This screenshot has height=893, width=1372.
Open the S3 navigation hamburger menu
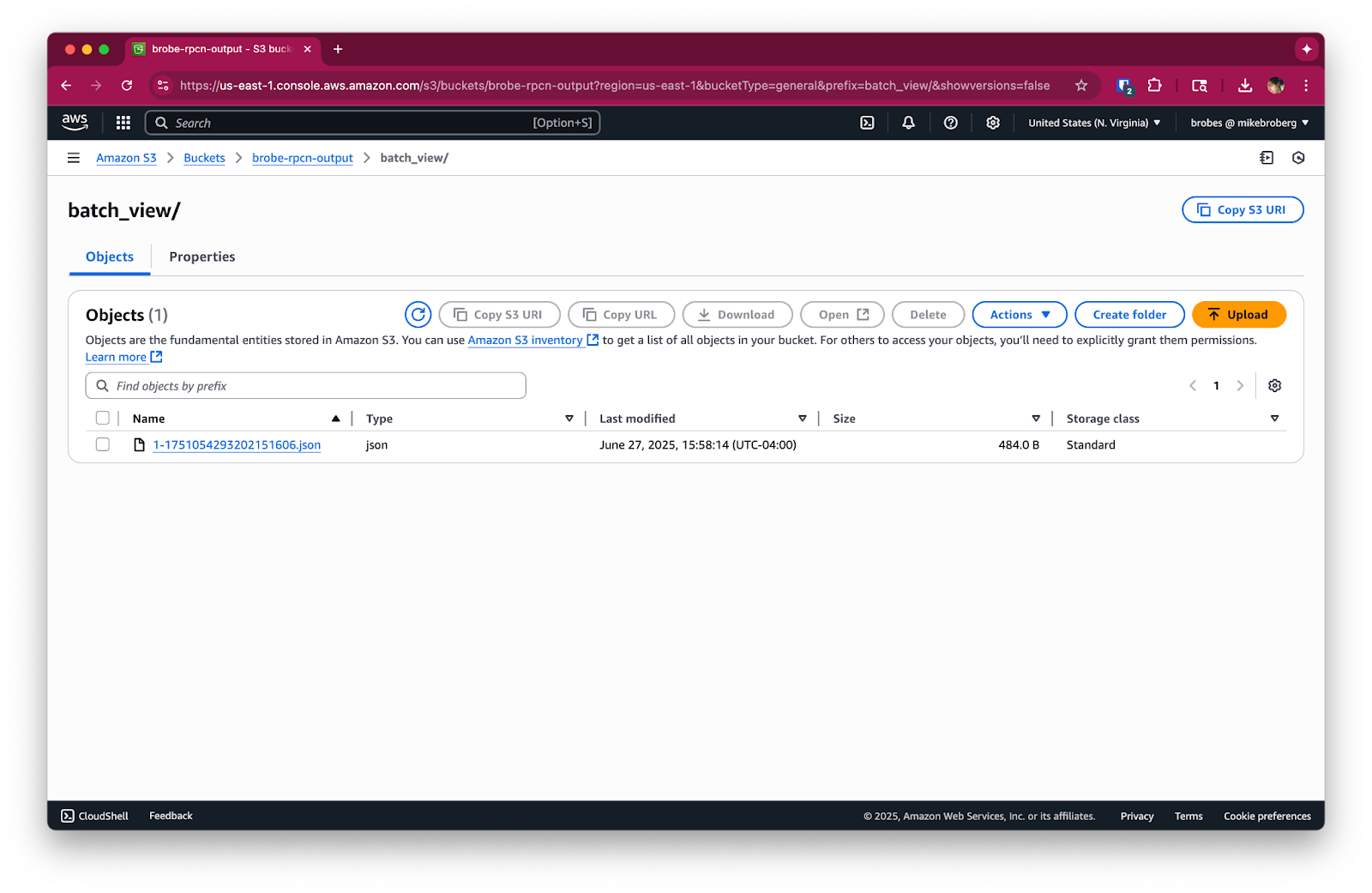coord(73,158)
